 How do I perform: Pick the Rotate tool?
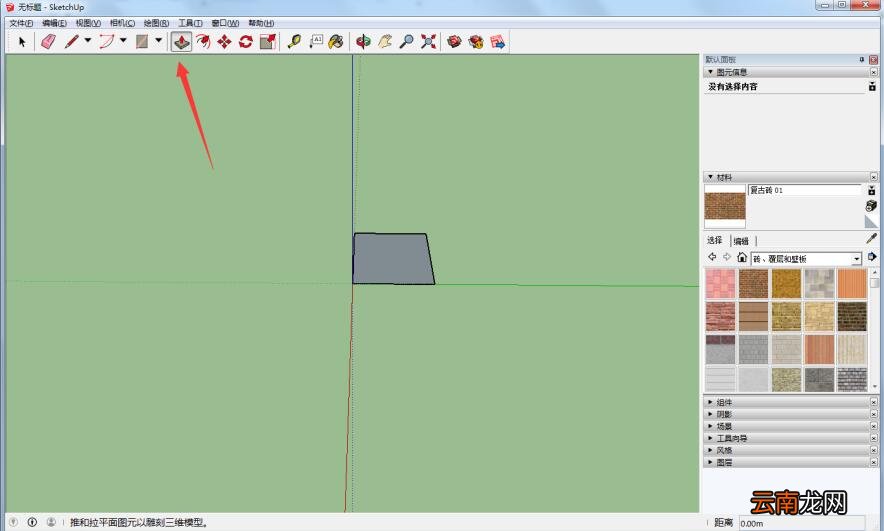[x=246, y=42]
